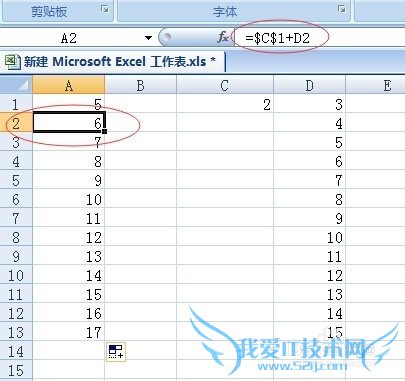
Task: Click cell D1 containing 3
Action: click(x=309, y=104)
